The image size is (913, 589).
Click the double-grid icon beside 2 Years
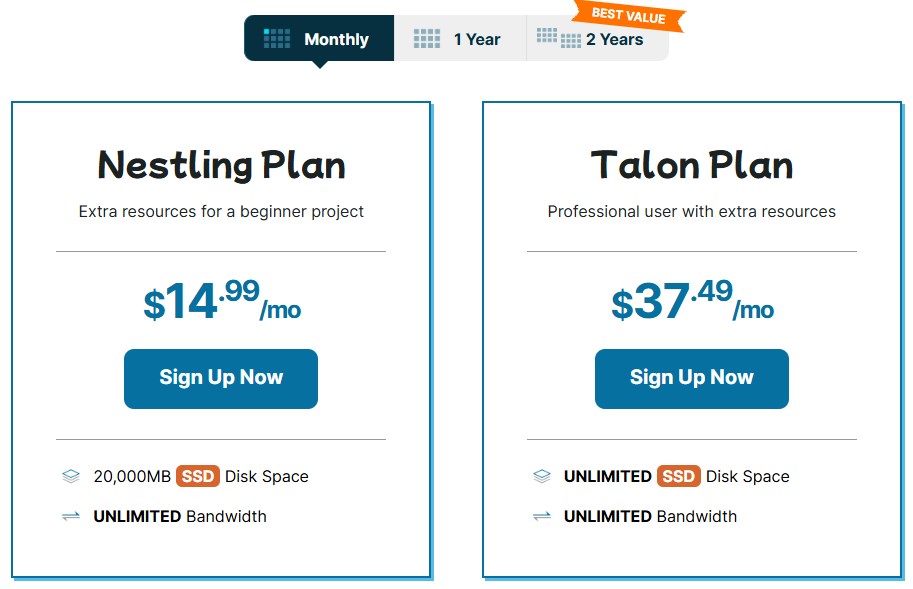tap(559, 38)
